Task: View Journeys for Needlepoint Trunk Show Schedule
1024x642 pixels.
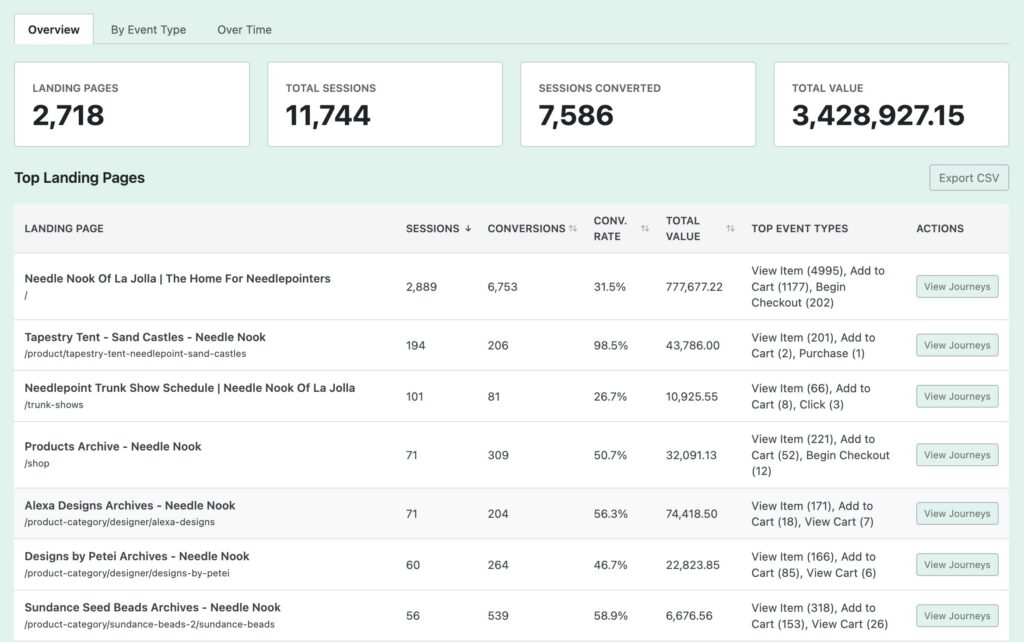Action: pyautogui.click(x=957, y=396)
